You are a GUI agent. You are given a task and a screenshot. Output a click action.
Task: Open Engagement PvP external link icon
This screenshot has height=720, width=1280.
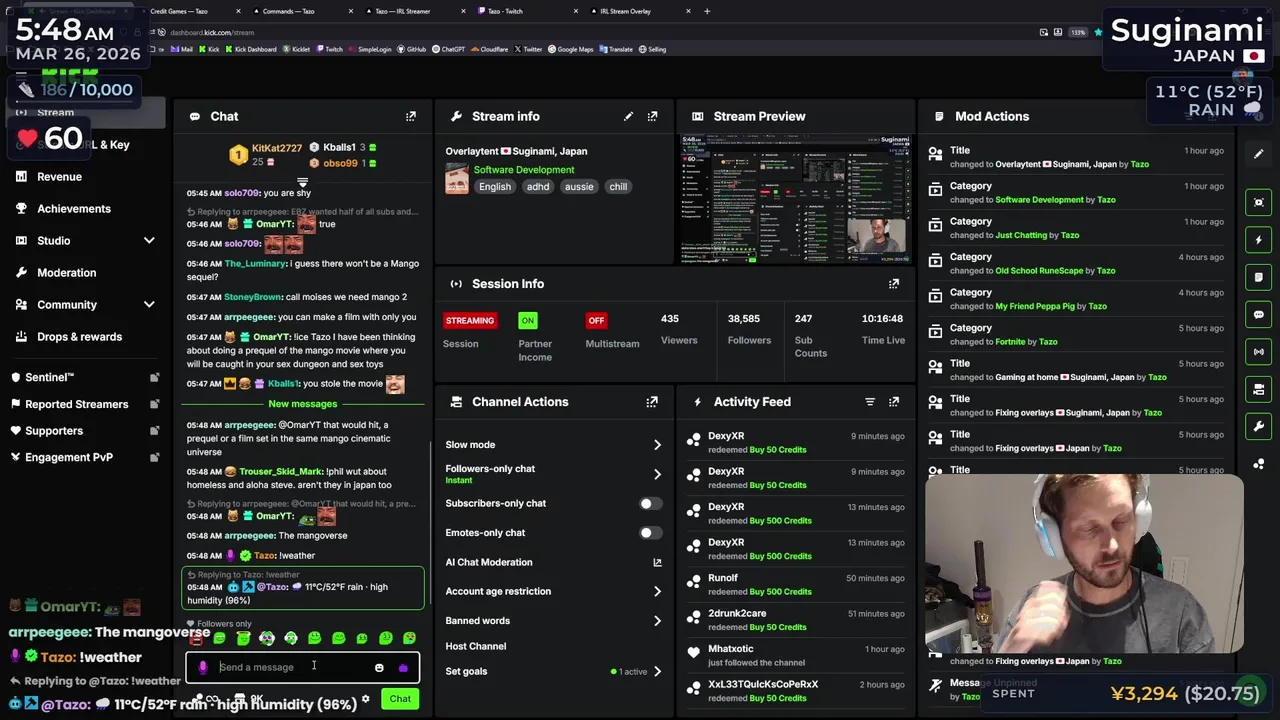[154, 458]
